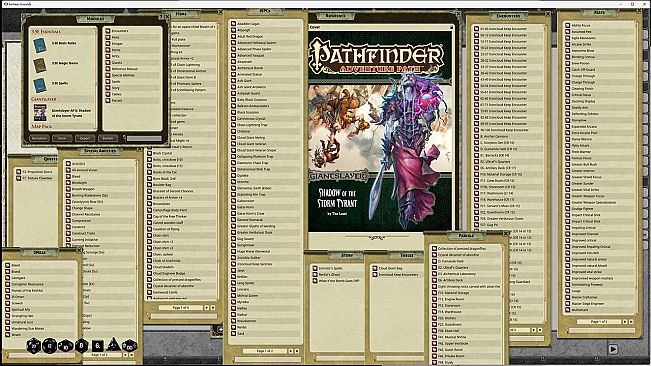Jump to last page in Items list
Image resolution: width=651 pixels, height=366 pixels.
[x=213, y=307]
